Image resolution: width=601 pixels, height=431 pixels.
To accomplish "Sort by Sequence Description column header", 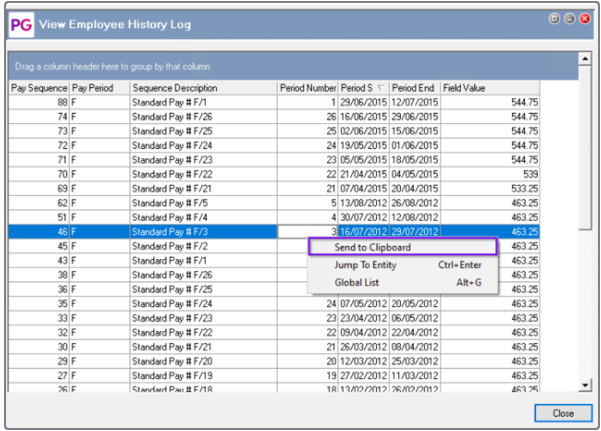I will pos(204,88).
